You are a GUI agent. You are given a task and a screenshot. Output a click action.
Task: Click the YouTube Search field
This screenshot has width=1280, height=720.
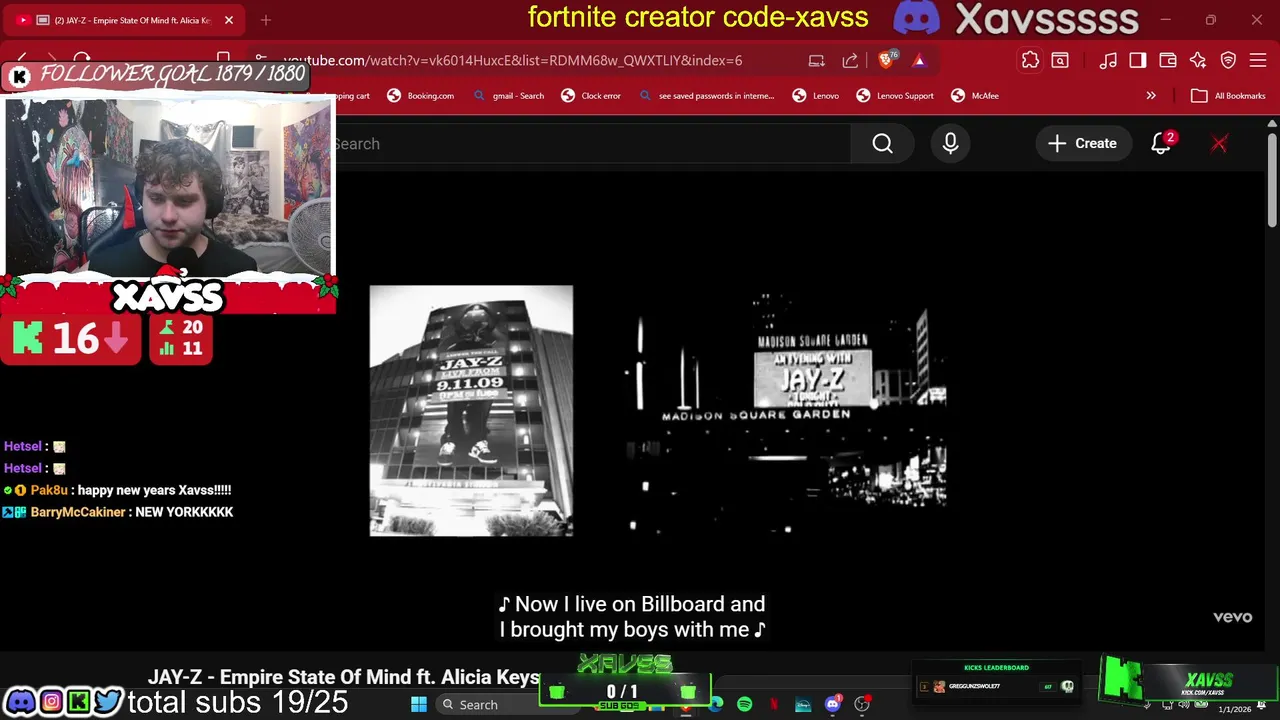590,144
